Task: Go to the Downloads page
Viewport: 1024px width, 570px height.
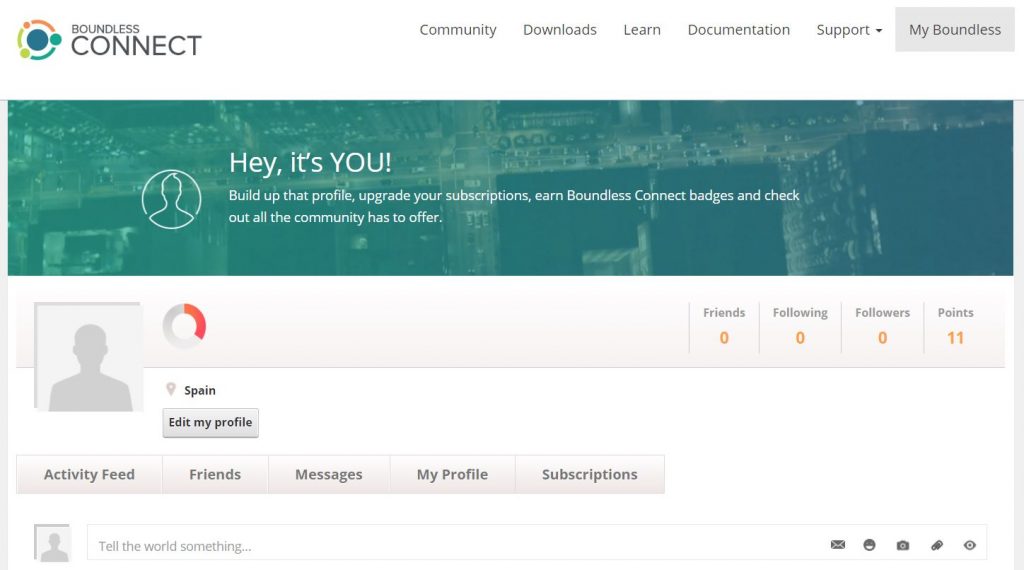Action: pyautogui.click(x=559, y=30)
